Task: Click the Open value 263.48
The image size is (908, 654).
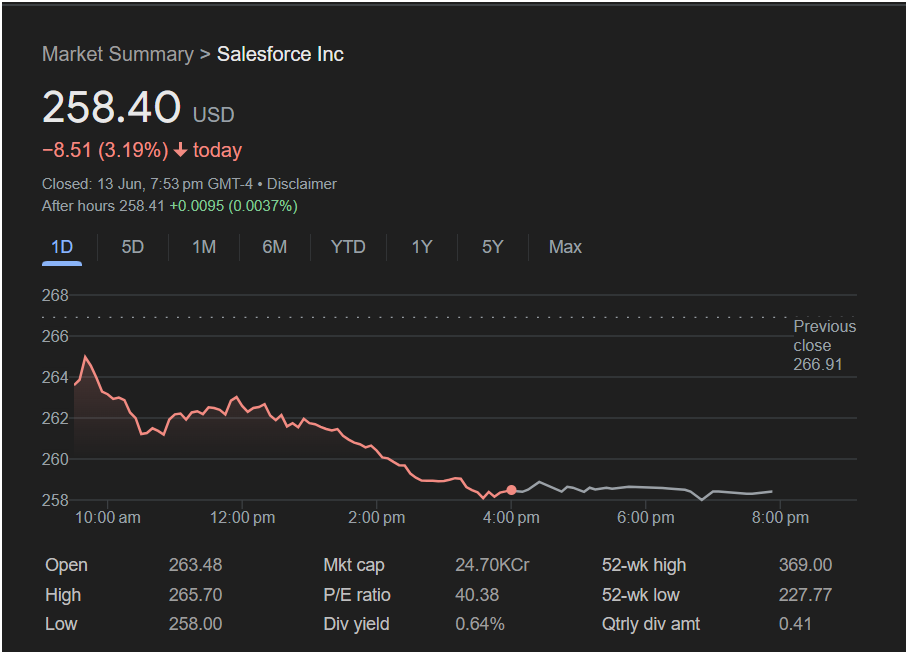Action: 195,565
